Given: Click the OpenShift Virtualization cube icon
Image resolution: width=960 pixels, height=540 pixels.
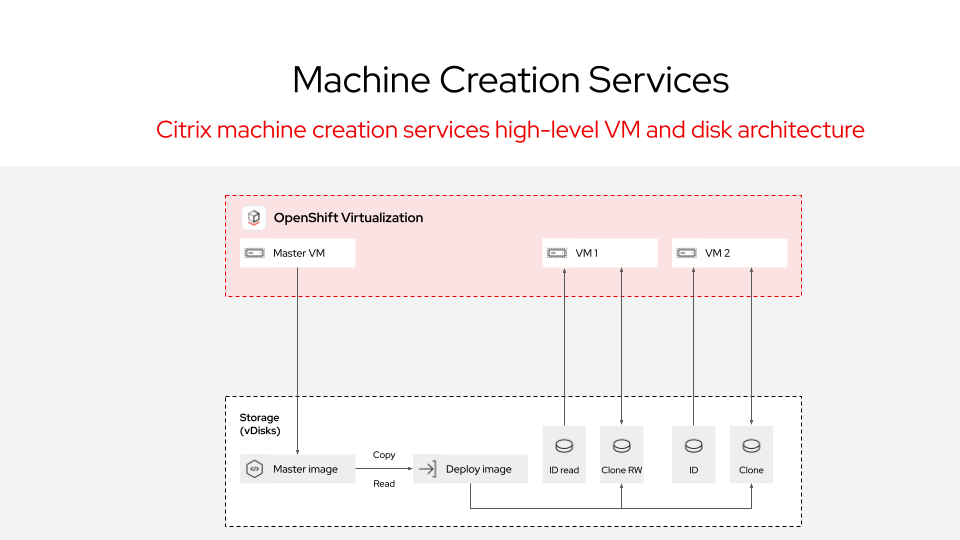Looking at the screenshot, I should 253,217.
